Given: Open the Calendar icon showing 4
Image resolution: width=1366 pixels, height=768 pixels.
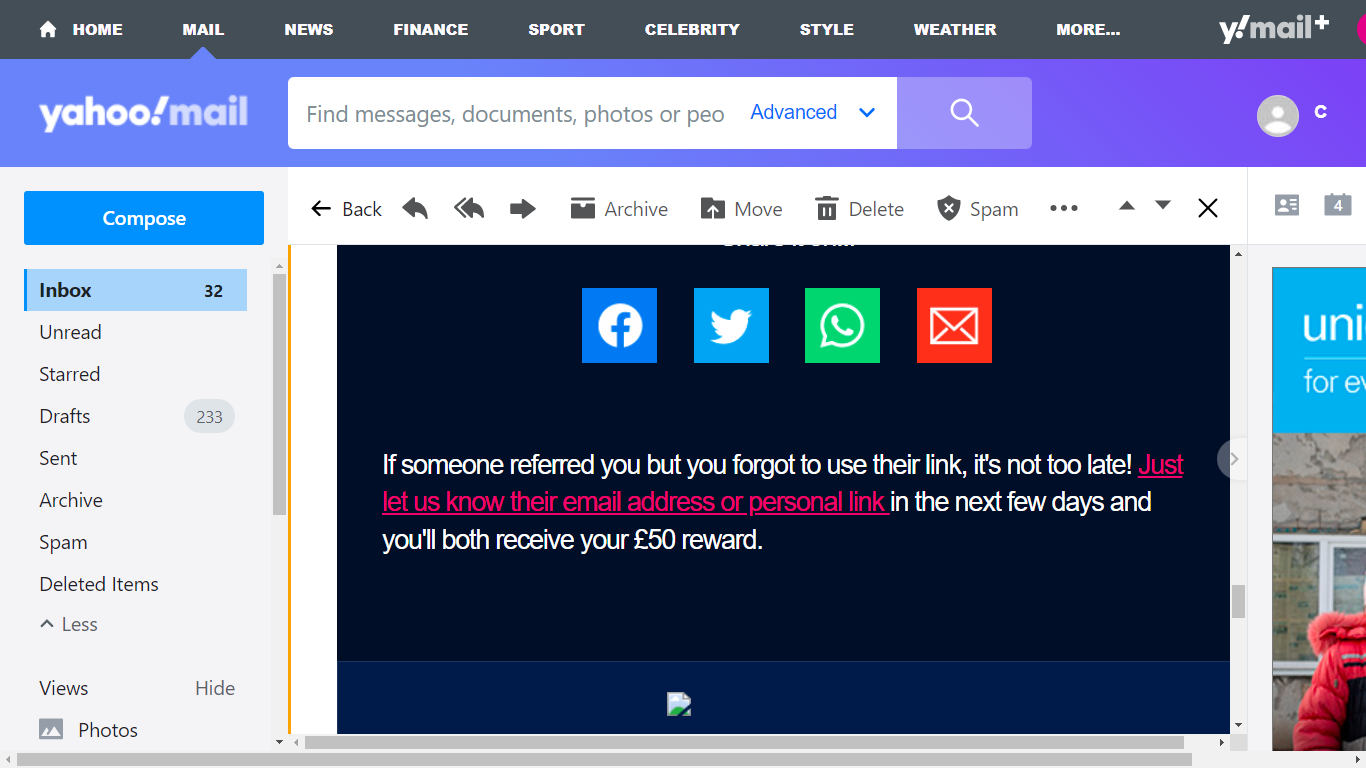Looking at the screenshot, I should click(1338, 205).
